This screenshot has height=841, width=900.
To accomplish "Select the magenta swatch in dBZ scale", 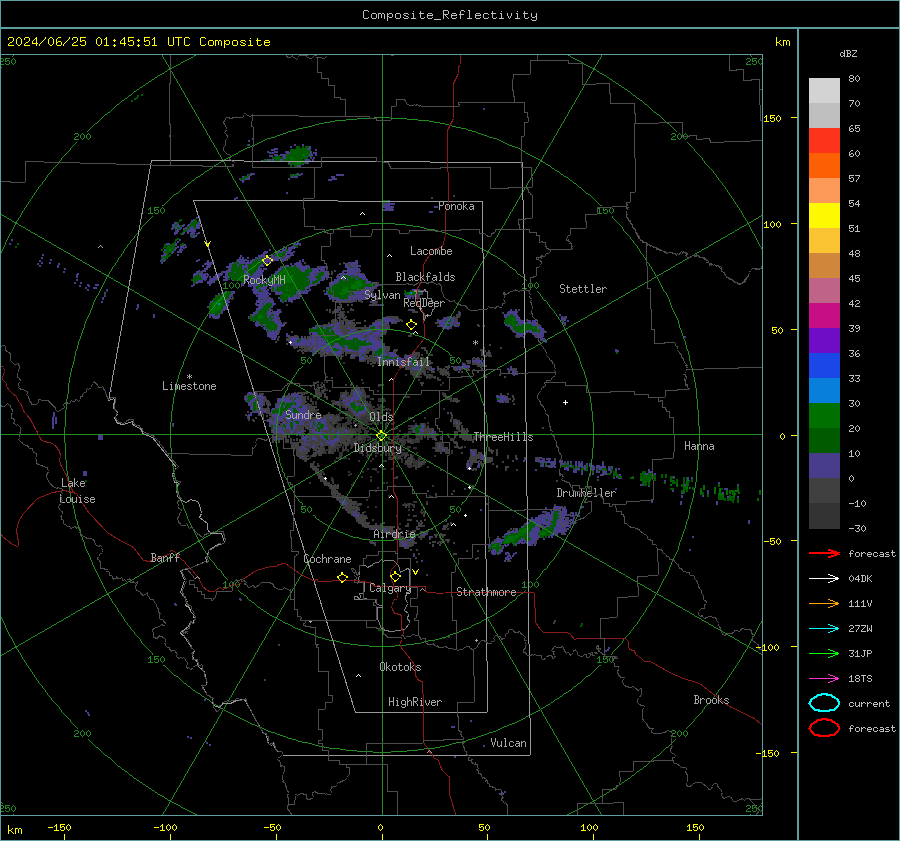I will [824, 316].
